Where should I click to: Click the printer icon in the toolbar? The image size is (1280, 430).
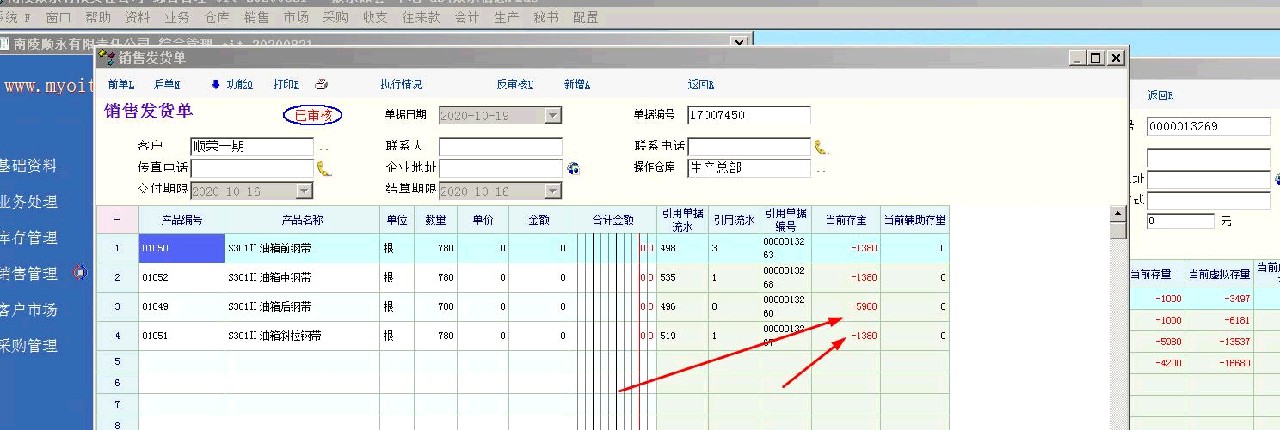(x=322, y=85)
